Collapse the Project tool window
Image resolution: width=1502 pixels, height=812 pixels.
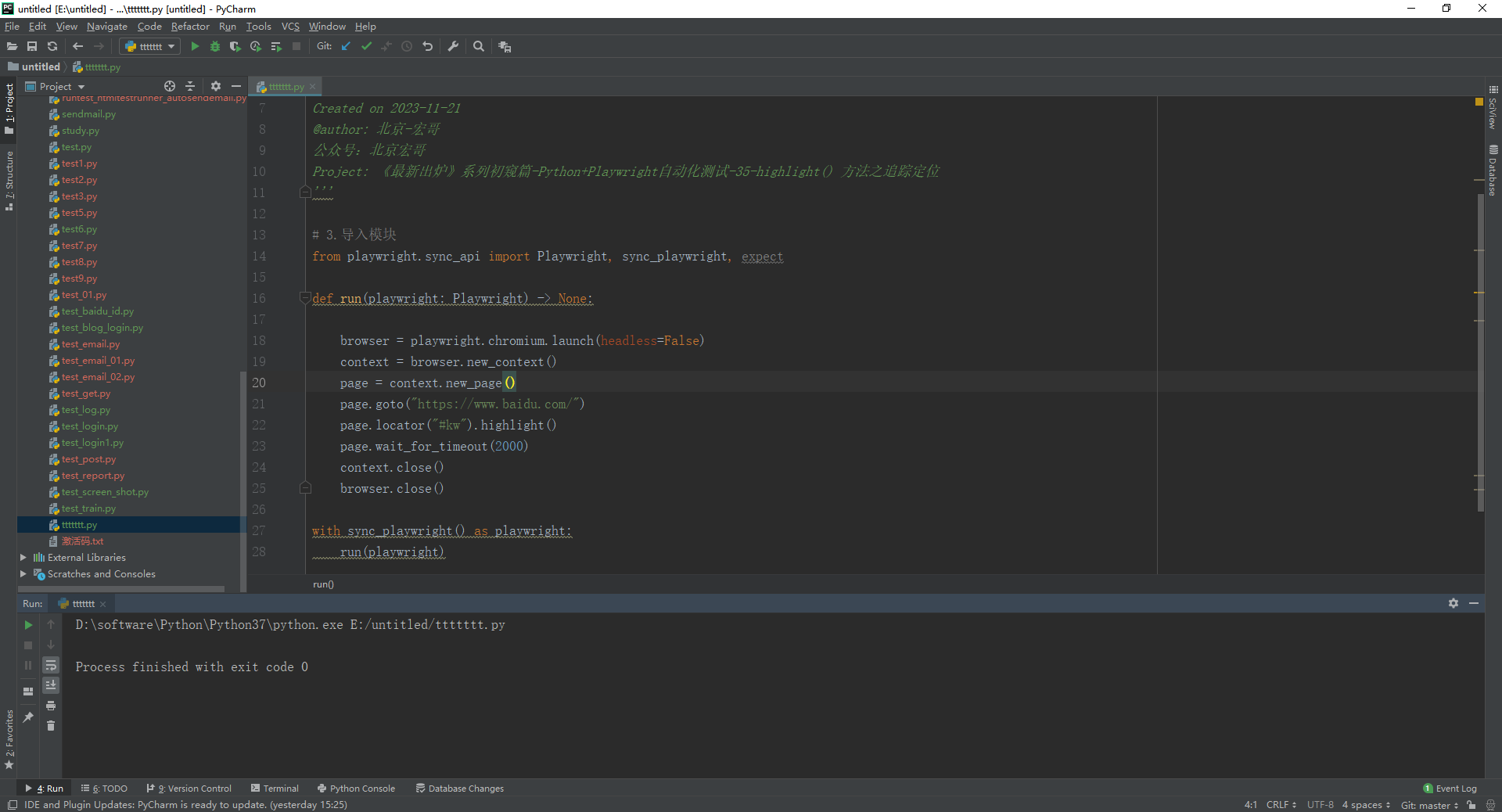pyautogui.click(x=236, y=86)
